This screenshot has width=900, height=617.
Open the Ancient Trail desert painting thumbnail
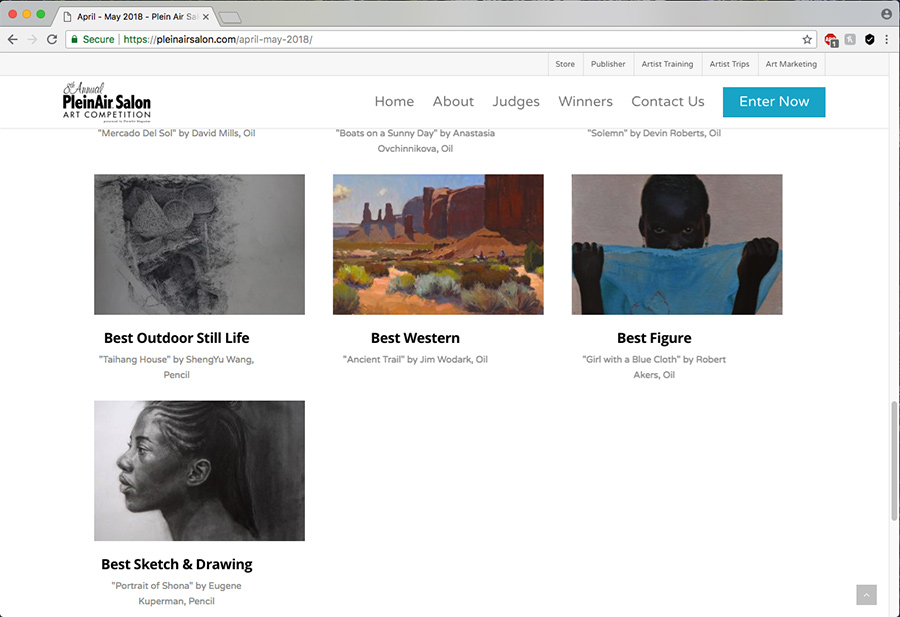point(438,245)
